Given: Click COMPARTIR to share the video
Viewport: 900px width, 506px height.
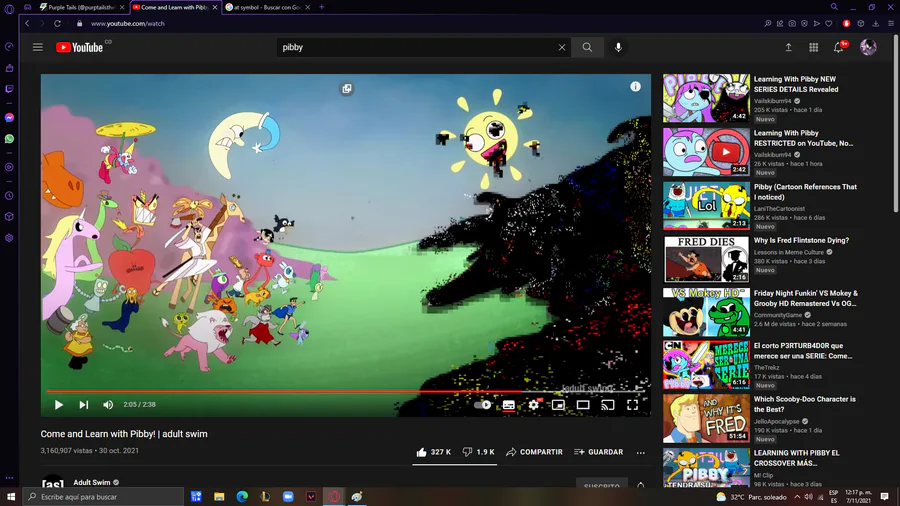Looking at the screenshot, I should coord(534,452).
